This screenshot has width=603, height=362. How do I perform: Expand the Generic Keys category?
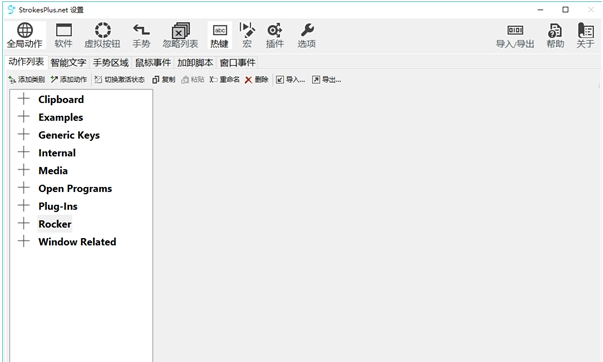tap(23, 134)
